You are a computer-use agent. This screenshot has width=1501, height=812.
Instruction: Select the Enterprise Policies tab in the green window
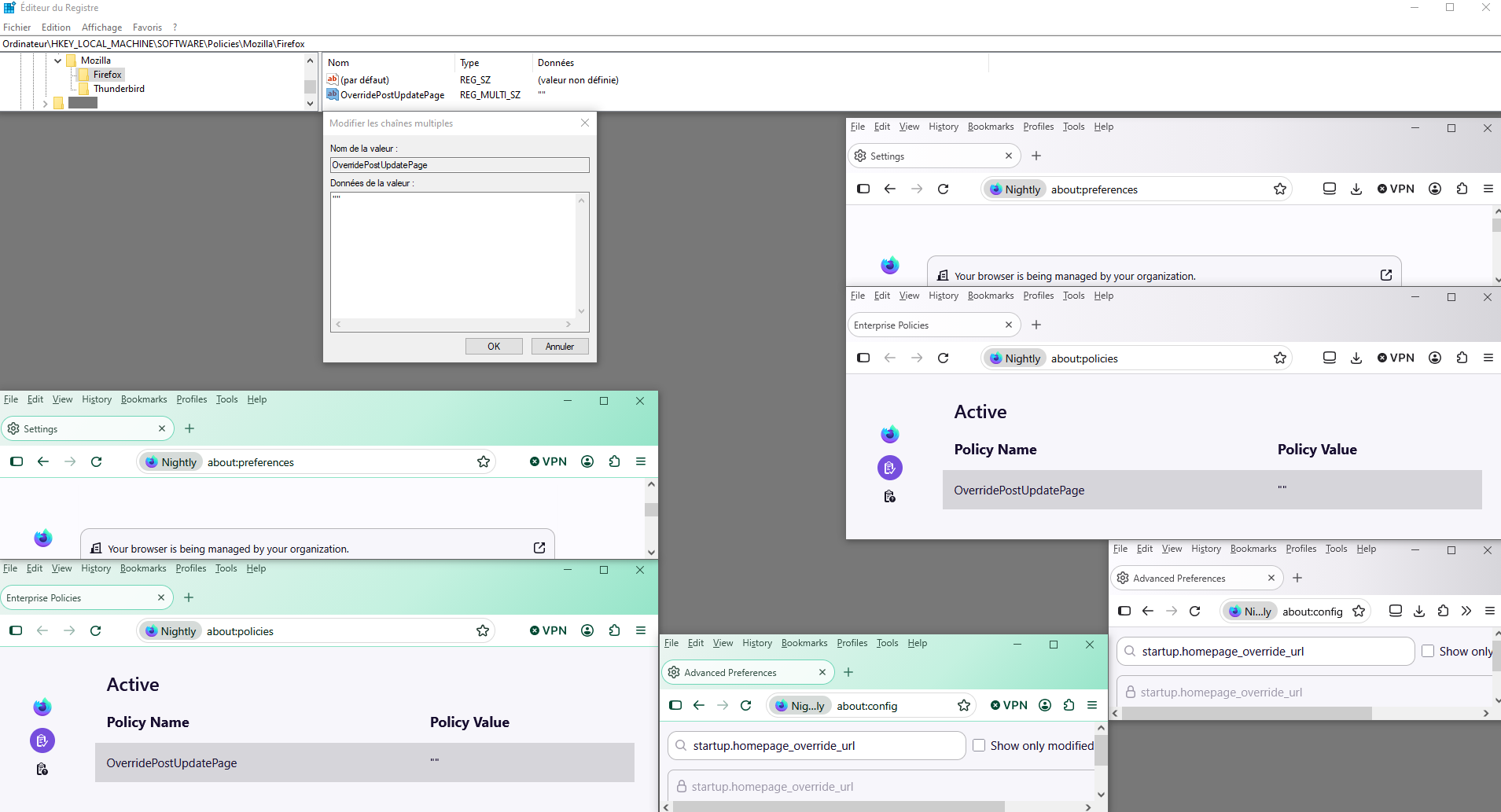pyautogui.click(x=86, y=597)
